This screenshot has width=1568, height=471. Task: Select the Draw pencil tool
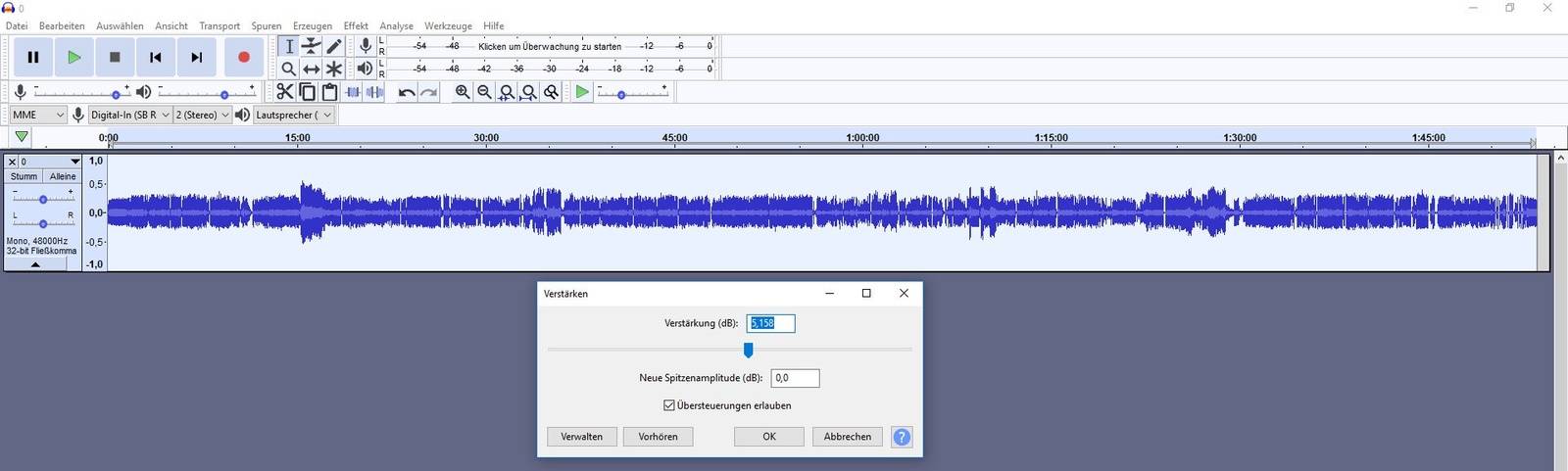click(334, 46)
